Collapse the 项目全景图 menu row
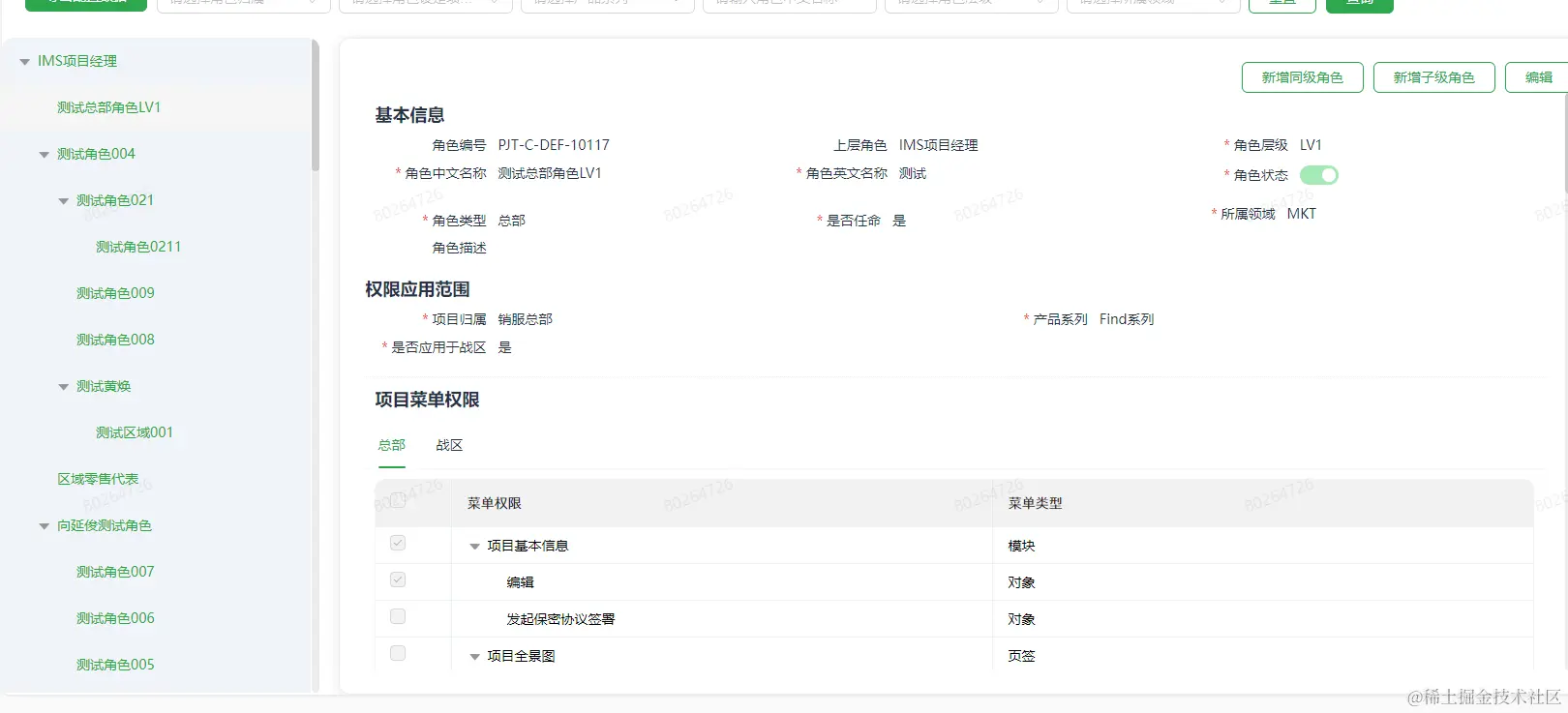The image size is (1568, 713). click(x=475, y=657)
